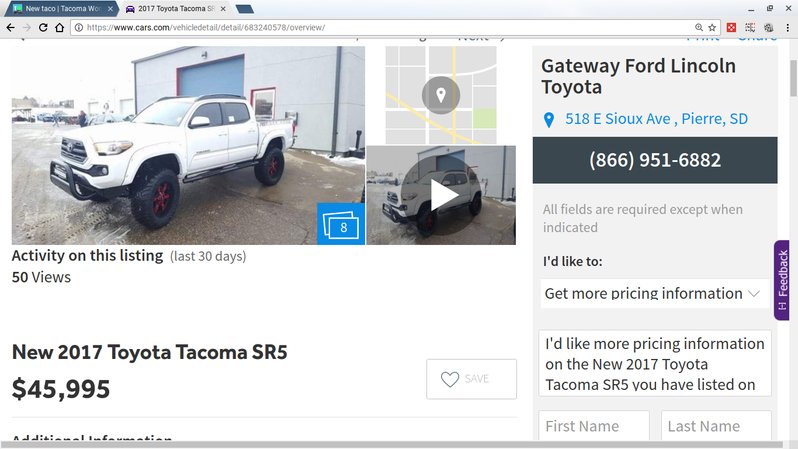
Task: Call dealer via (866) 951-6882 button
Action: point(655,160)
